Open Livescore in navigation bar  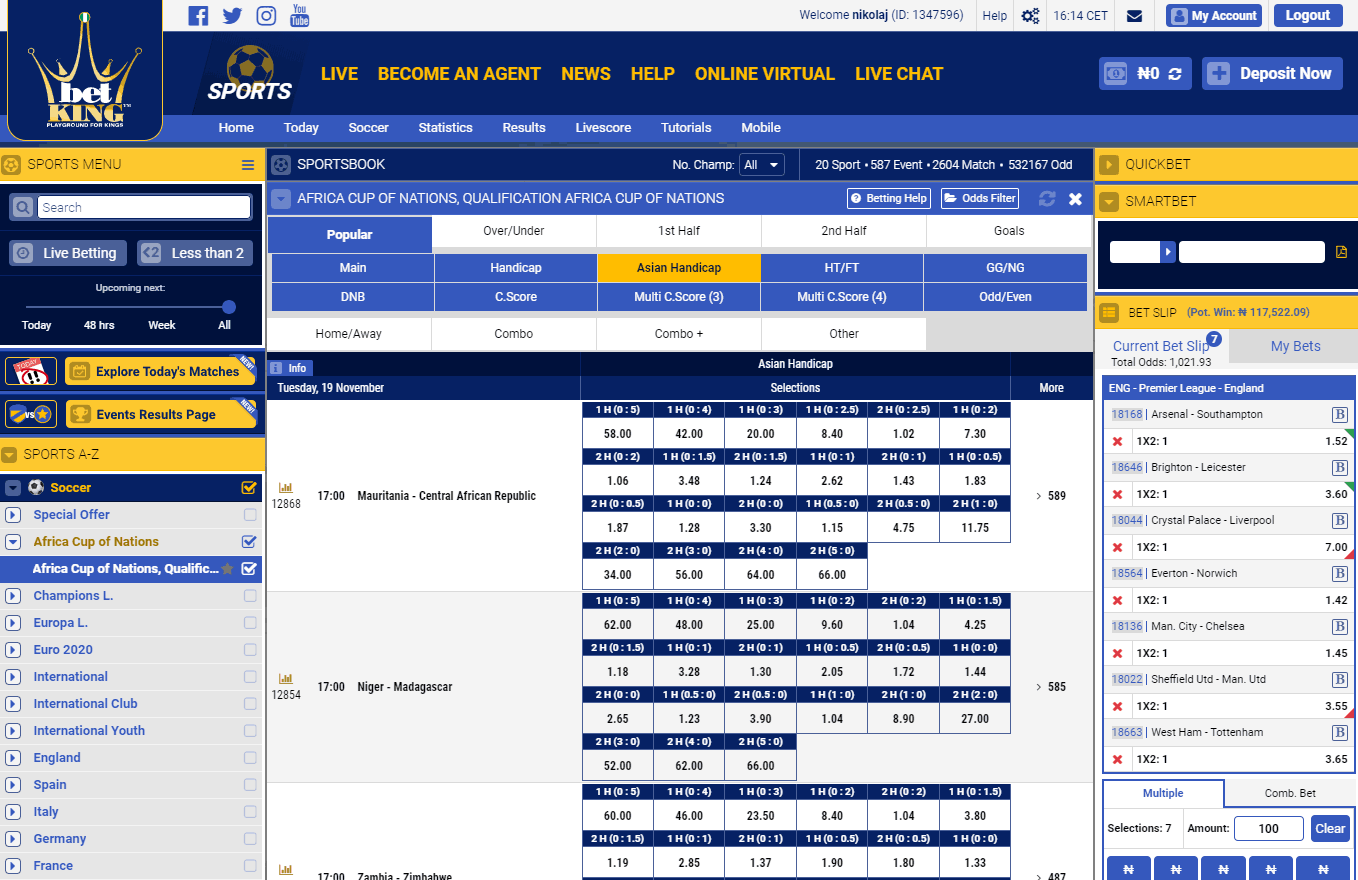(603, 127)
